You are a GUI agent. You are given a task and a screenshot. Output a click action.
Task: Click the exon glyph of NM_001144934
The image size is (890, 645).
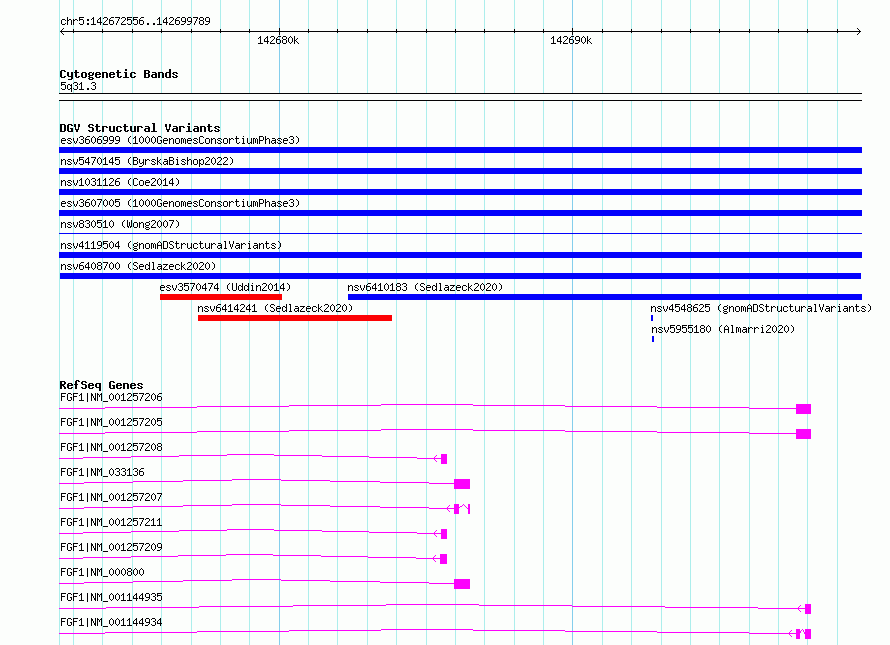(800, 634)
